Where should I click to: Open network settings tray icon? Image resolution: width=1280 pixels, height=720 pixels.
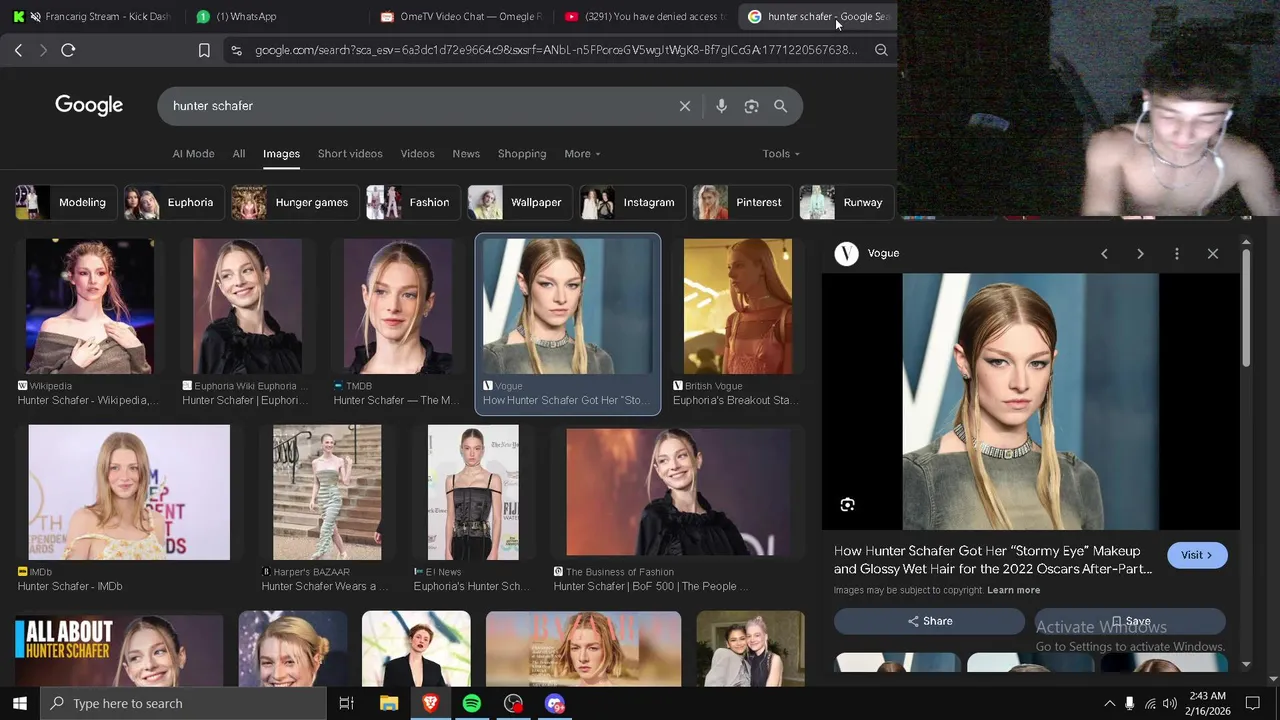pos(1150,704)
